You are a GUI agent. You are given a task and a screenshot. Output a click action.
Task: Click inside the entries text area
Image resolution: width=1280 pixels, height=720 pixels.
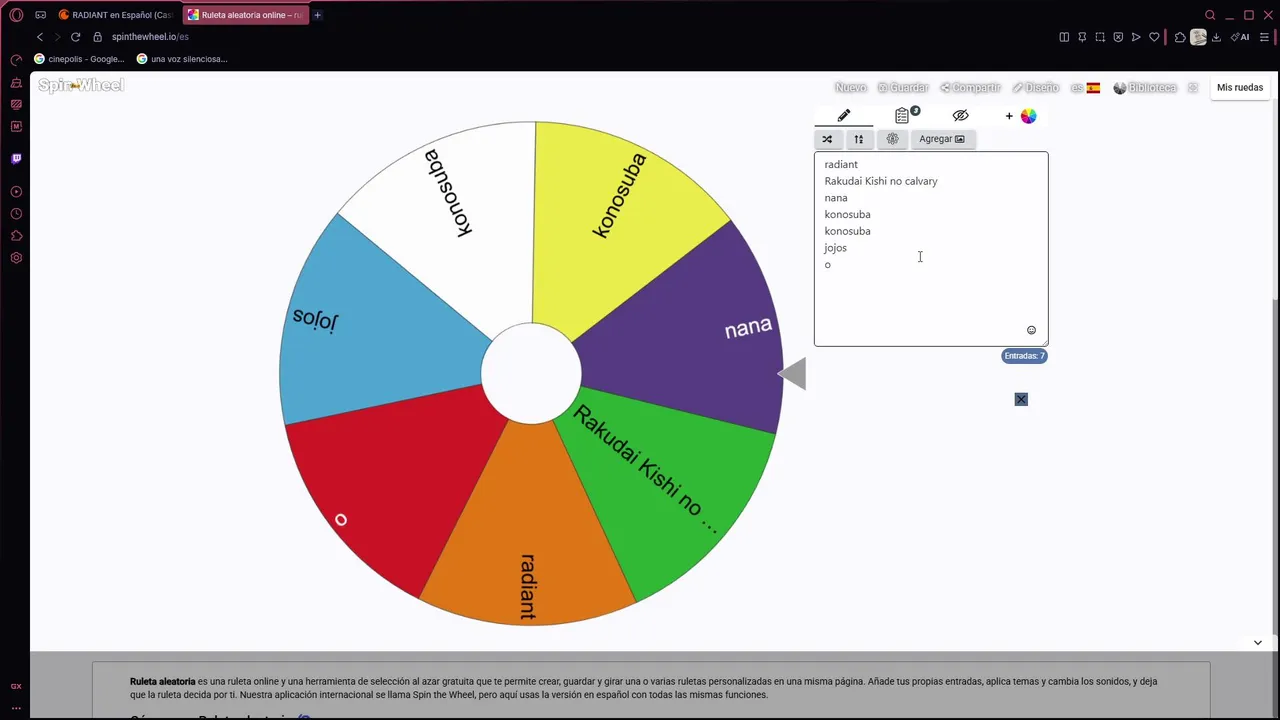coord(931,249)
